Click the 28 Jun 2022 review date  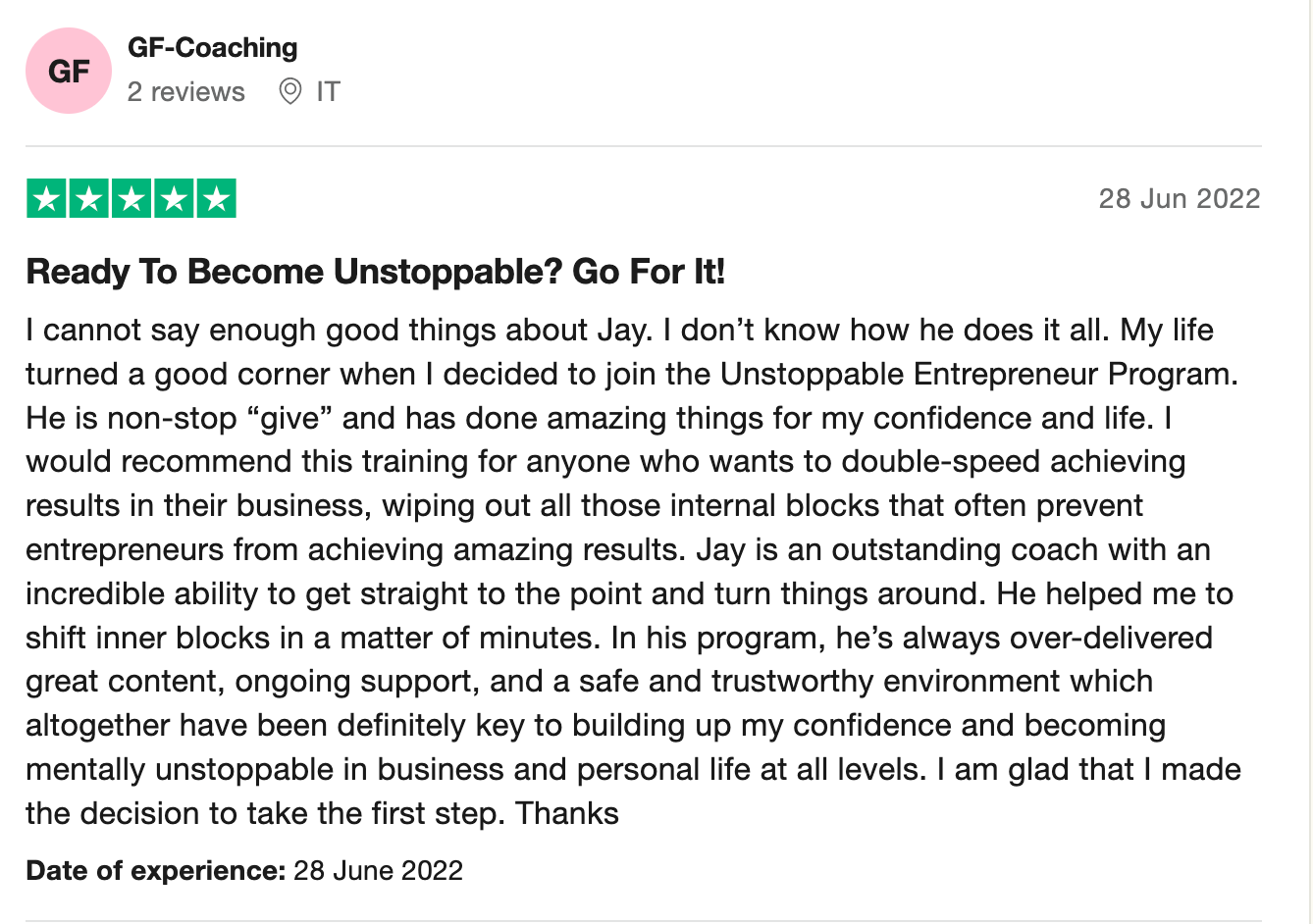[x=1180, y=198]
